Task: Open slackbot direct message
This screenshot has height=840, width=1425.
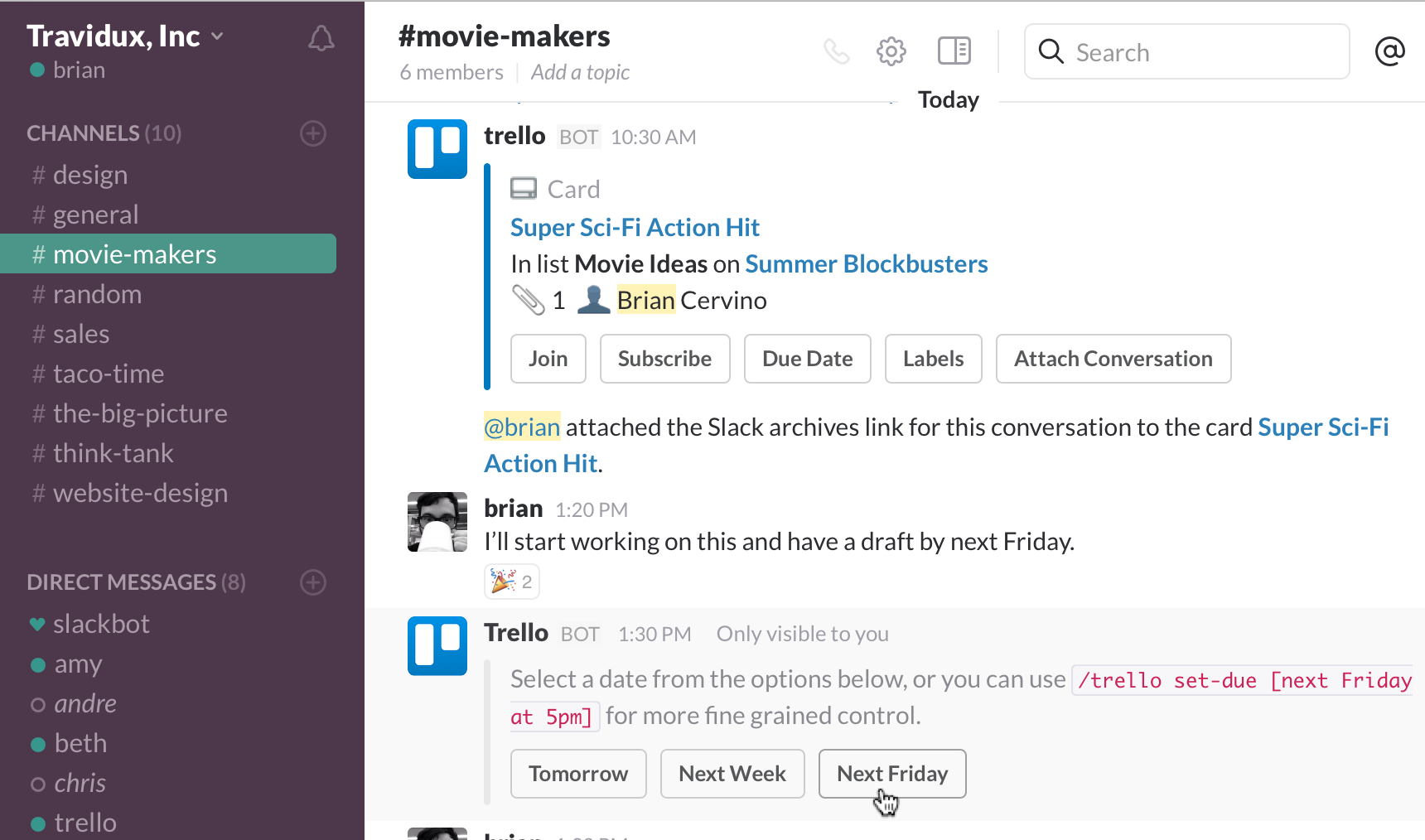Action: pyautogui.click(x=168, y=624)
